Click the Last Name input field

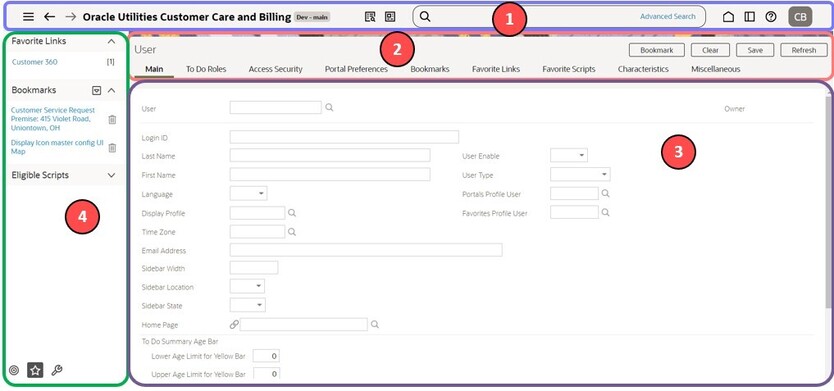[330, 155]
